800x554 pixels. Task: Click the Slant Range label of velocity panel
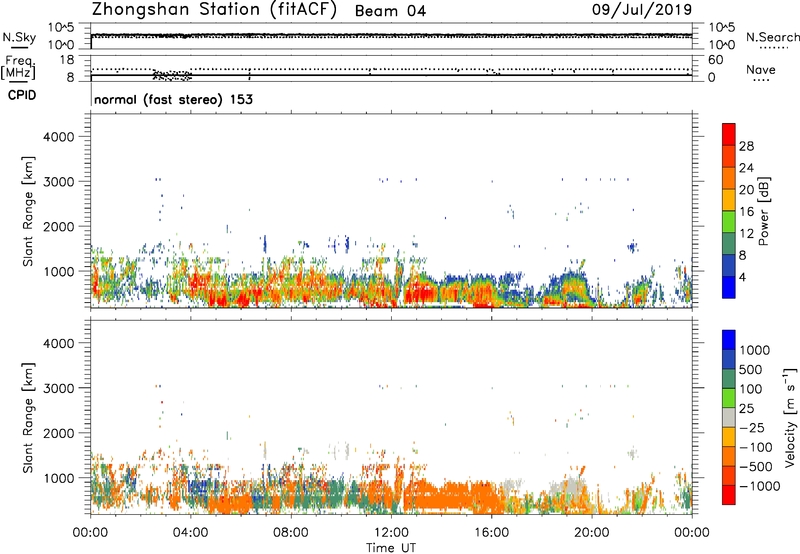tap(28, 418)
